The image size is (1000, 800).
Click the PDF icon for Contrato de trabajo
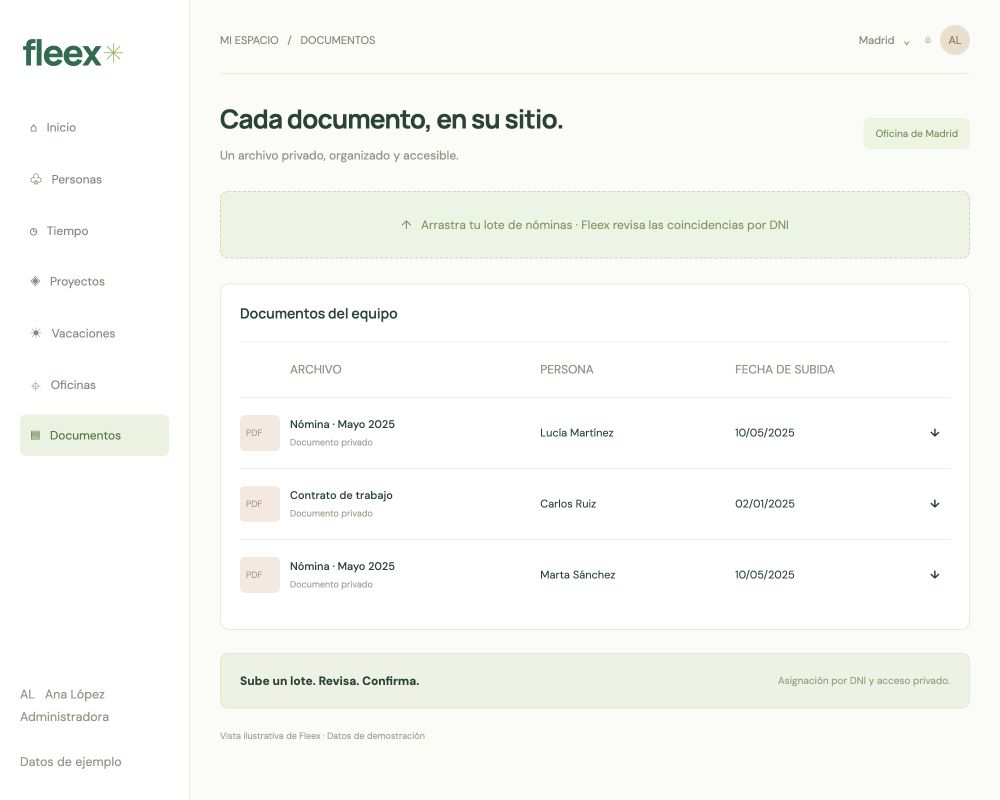(260, 504)
